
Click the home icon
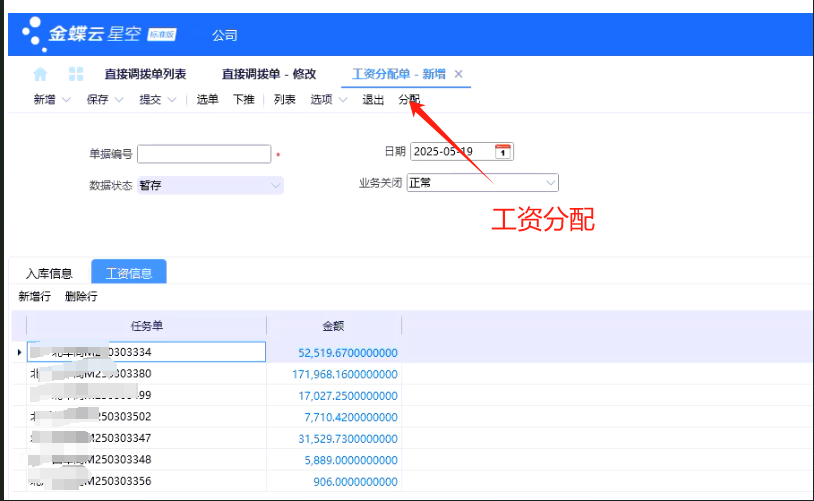coord(40,74)
